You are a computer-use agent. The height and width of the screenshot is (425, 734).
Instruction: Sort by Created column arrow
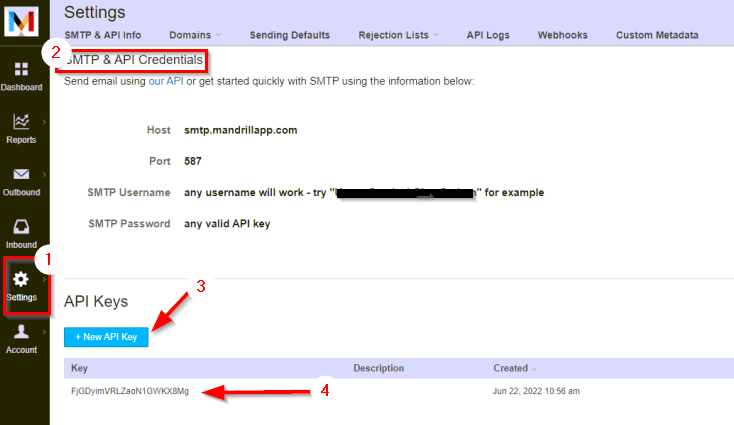click(534, 369)
